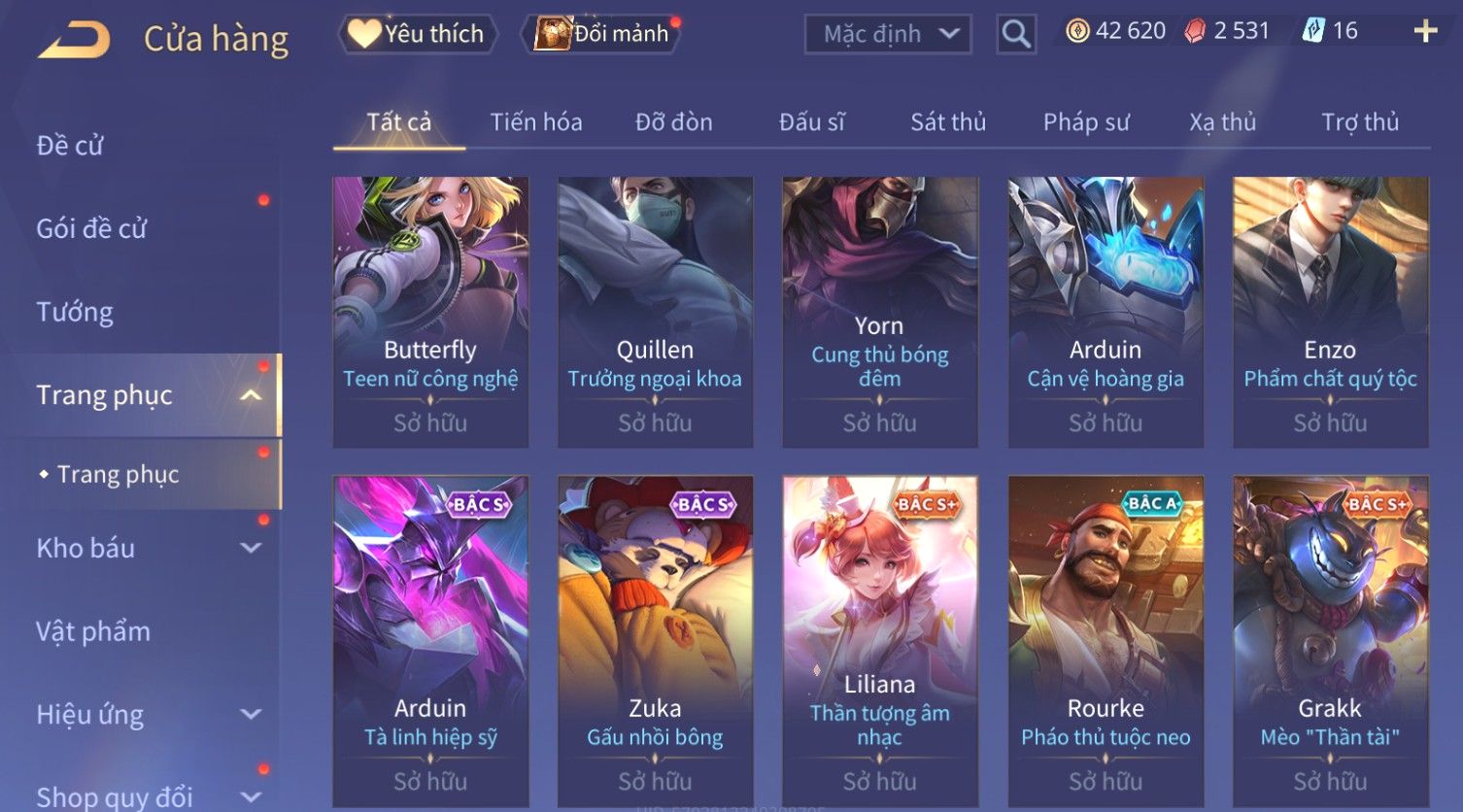Select the Tiến hóa filter tab

536,122
